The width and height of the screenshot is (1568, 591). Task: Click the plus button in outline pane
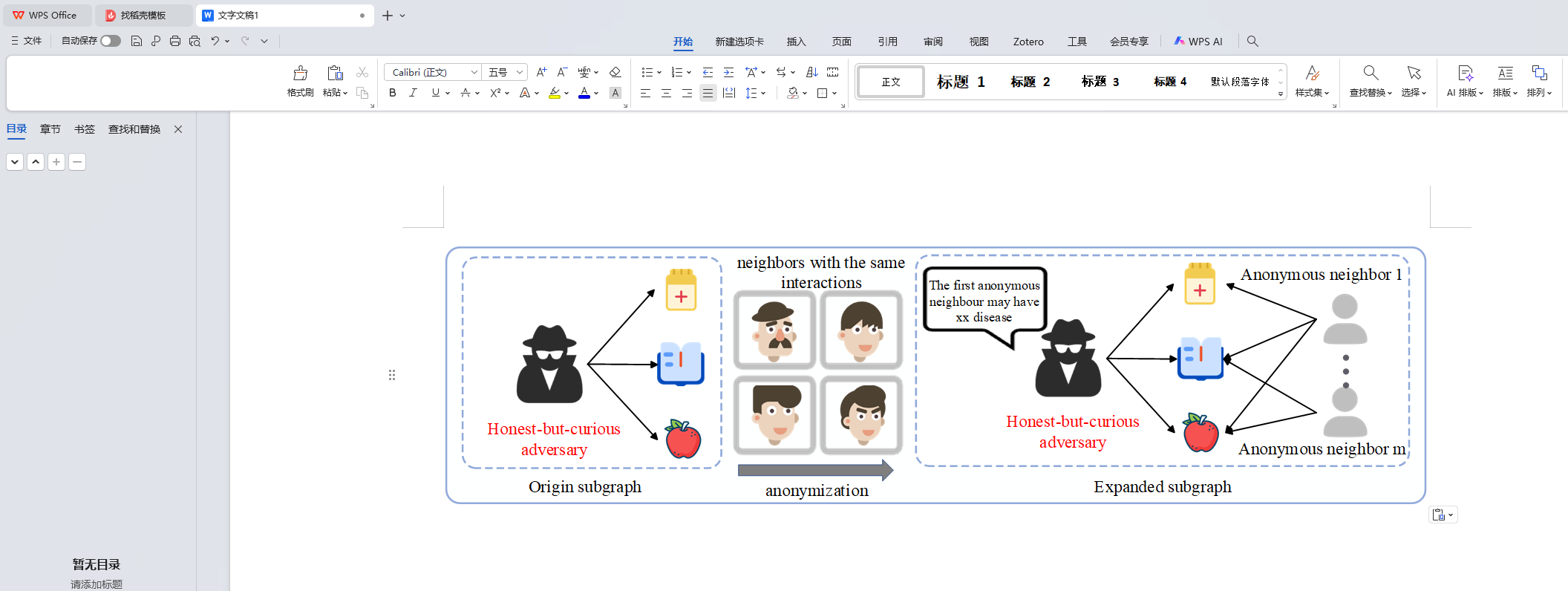[x=56, y=162]
